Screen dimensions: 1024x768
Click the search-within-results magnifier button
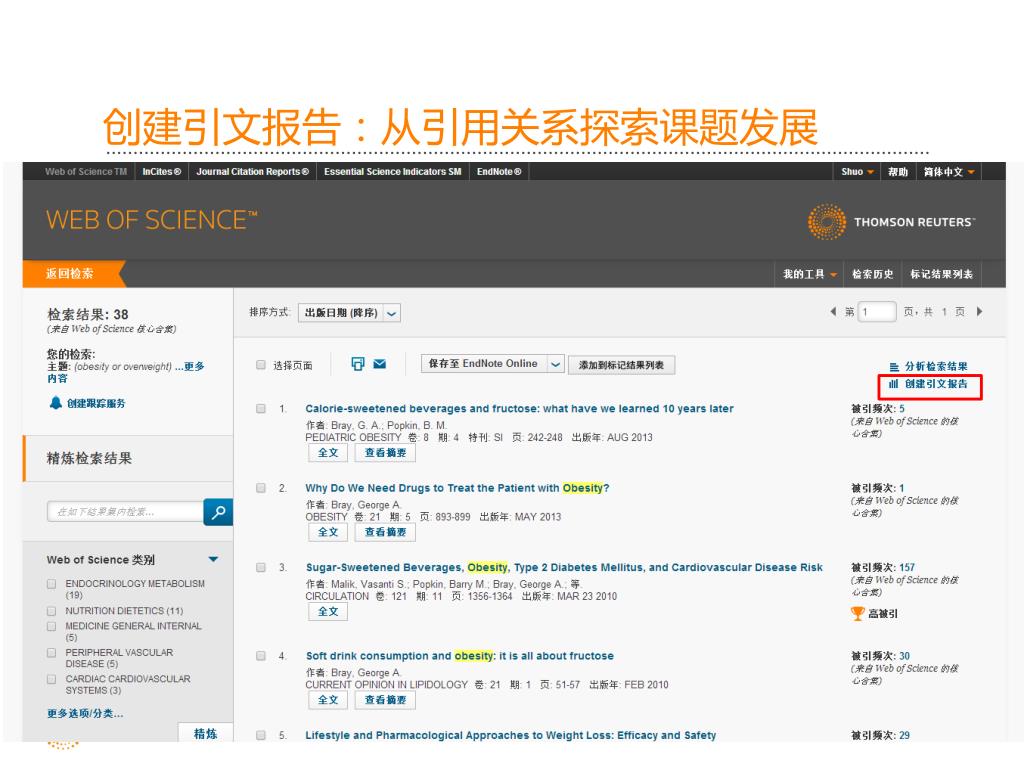[x=218, y=512]
